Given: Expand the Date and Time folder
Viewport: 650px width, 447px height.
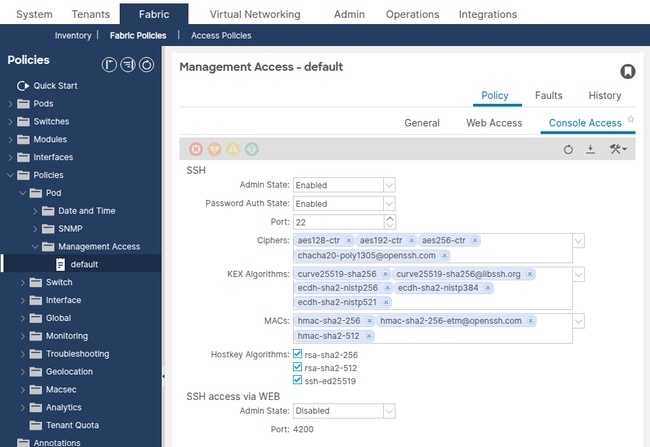Looking at the screenshot, I should click(x=35, y=211).
